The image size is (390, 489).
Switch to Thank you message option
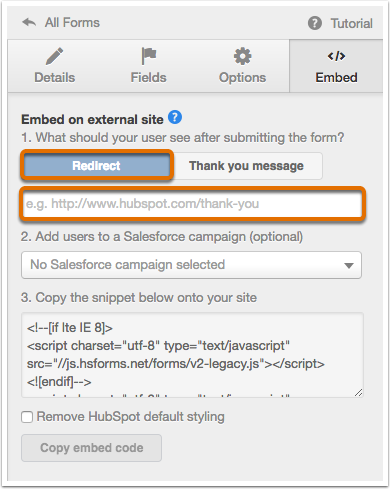coord(247,166)
